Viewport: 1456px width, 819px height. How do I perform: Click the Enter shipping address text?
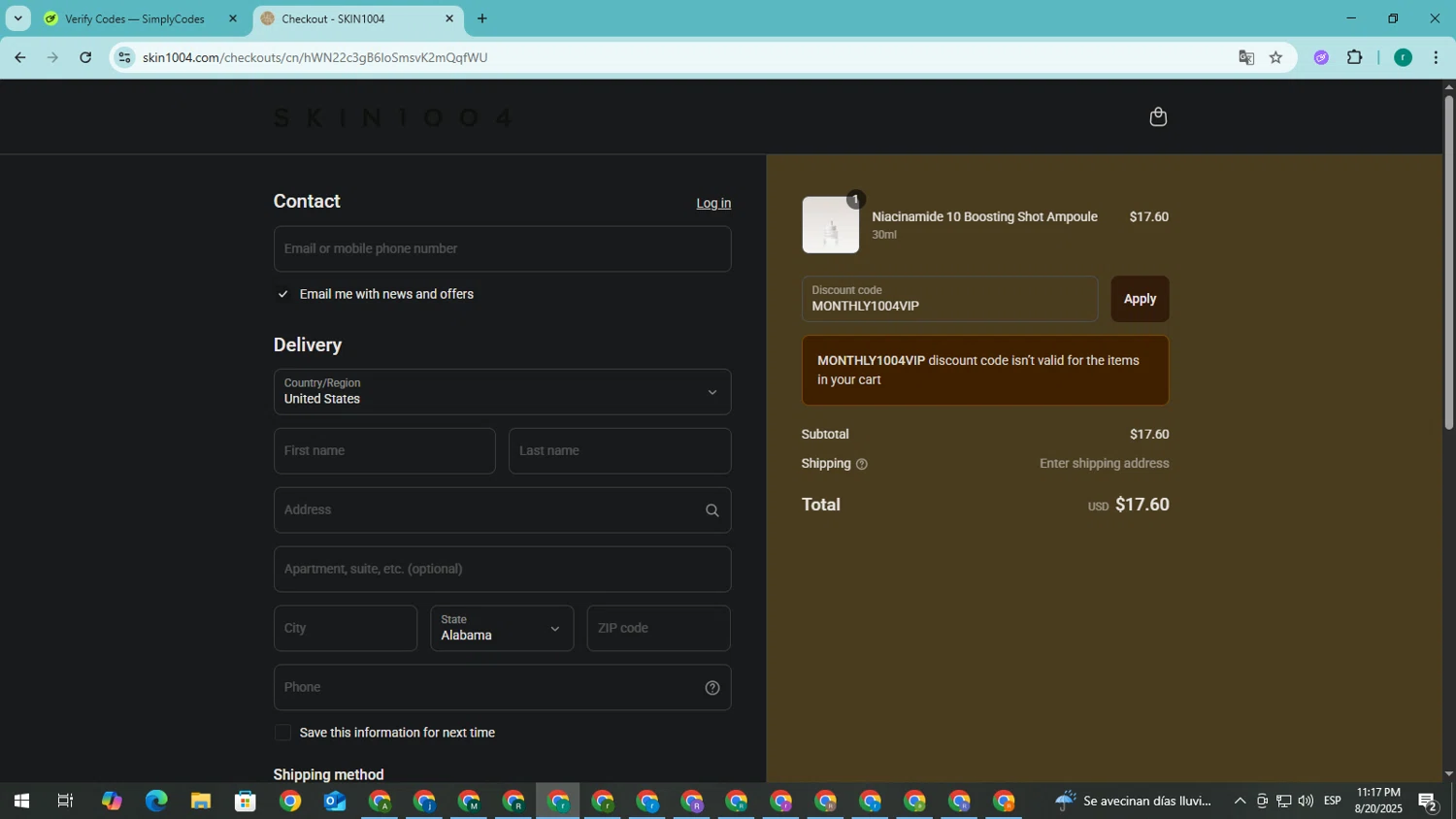(1104, 464)
